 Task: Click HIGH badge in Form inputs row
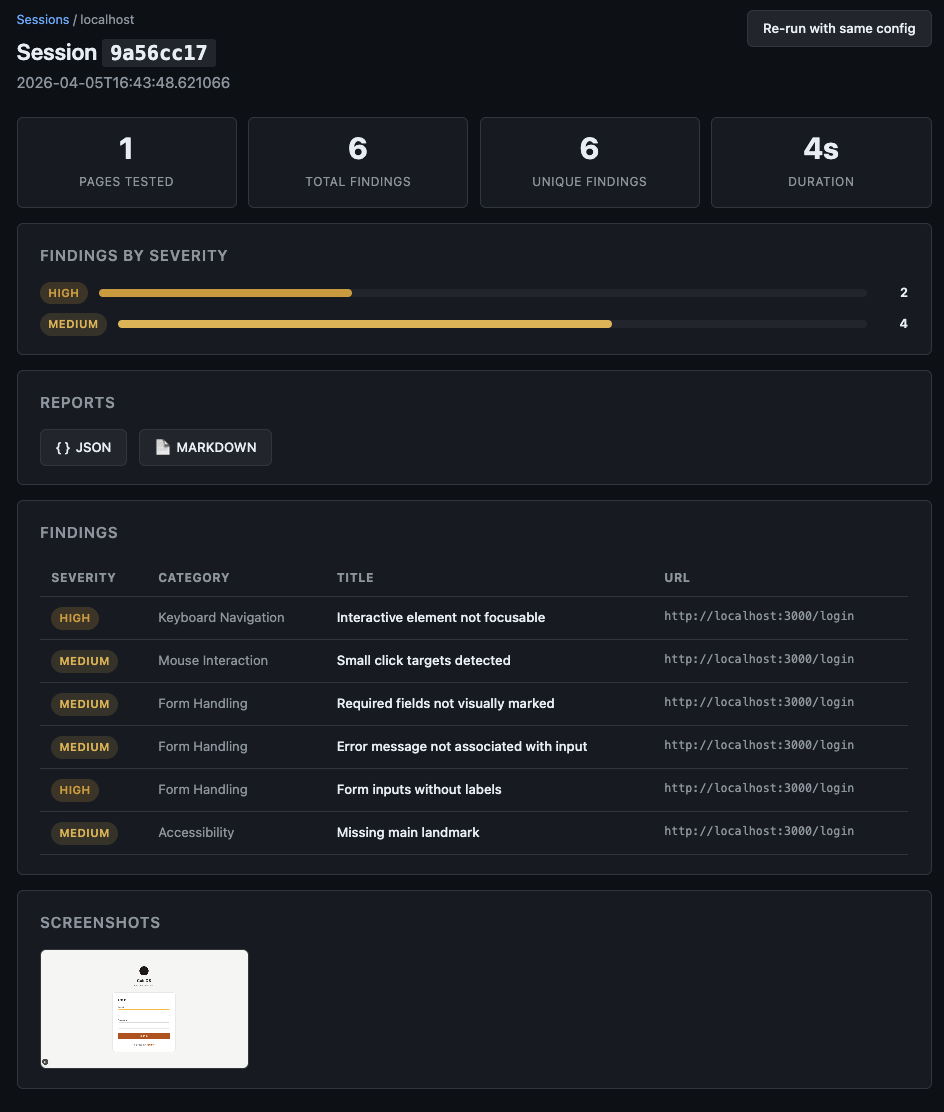[x=74, y=790]
